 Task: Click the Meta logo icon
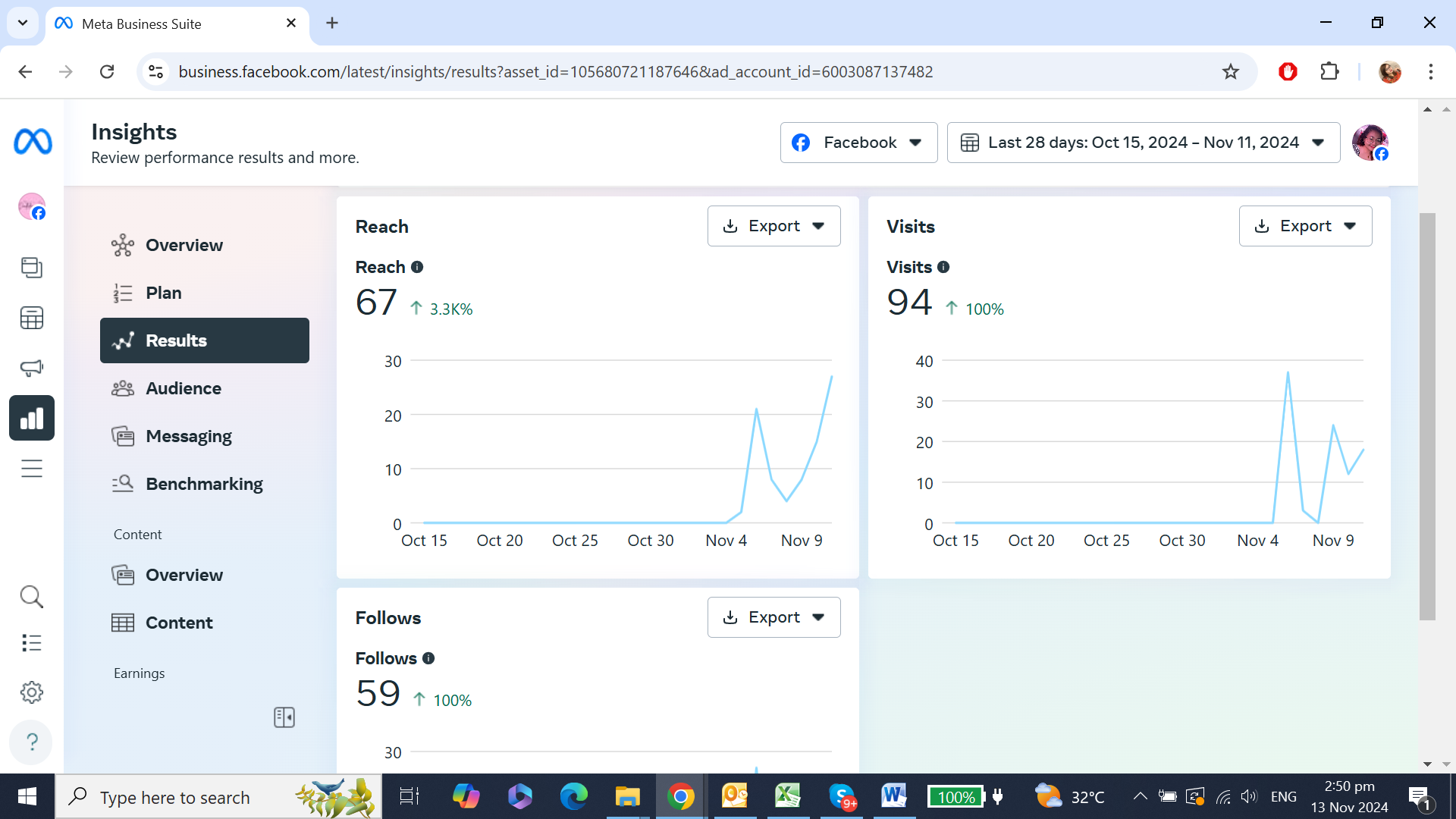pos(33,142)
